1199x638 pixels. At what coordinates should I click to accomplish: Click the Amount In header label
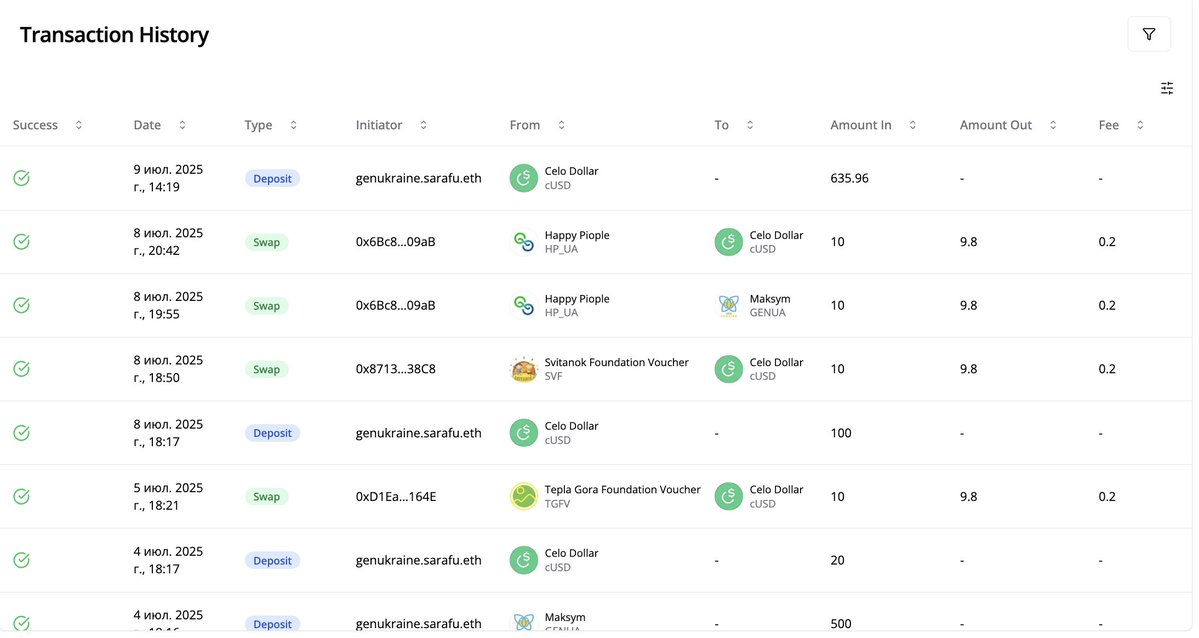861,125
